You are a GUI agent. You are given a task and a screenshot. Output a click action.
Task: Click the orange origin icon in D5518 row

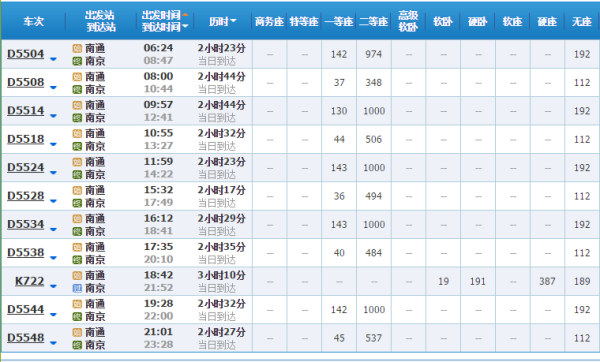click(77, 134)
